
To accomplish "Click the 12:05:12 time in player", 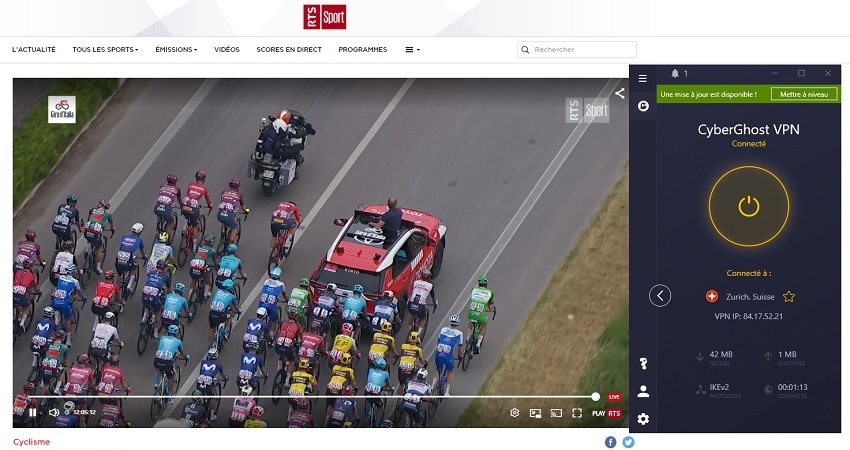I will click(85, 413).
